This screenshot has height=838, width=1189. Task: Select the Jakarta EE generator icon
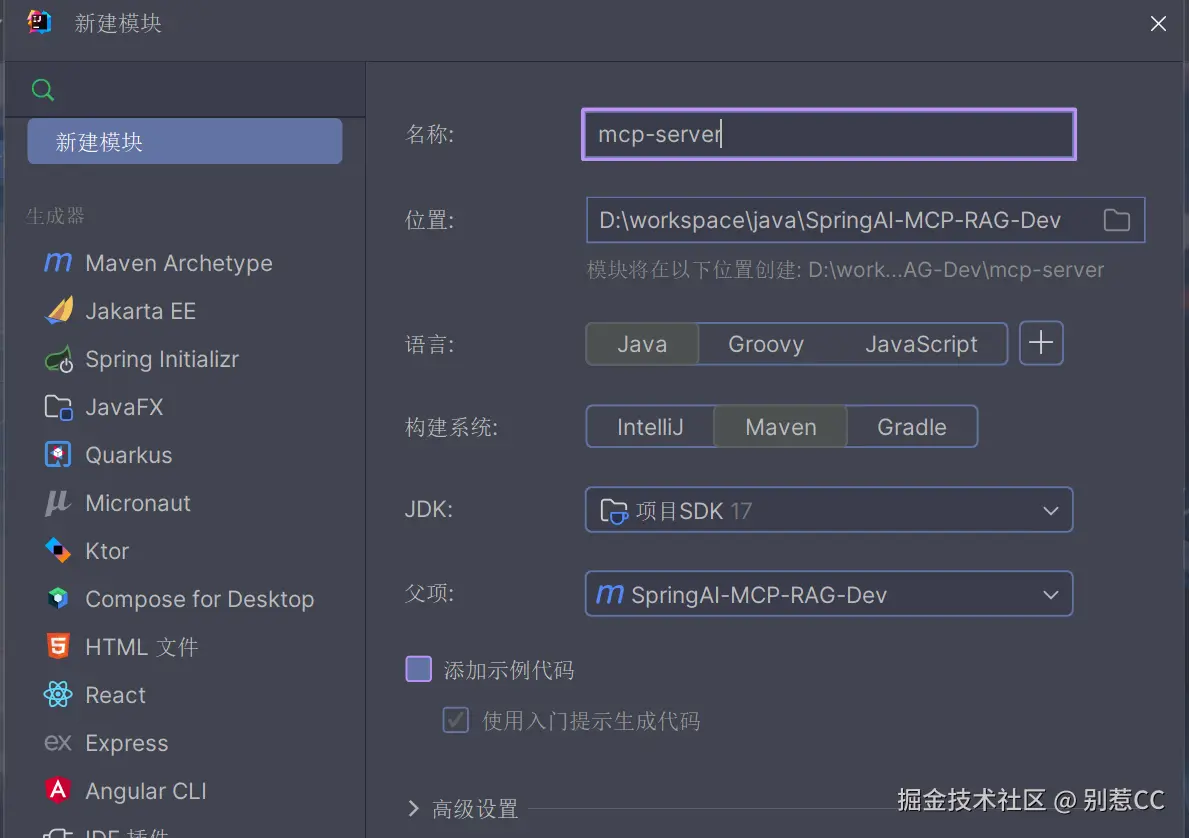click(x=59, y=311)
